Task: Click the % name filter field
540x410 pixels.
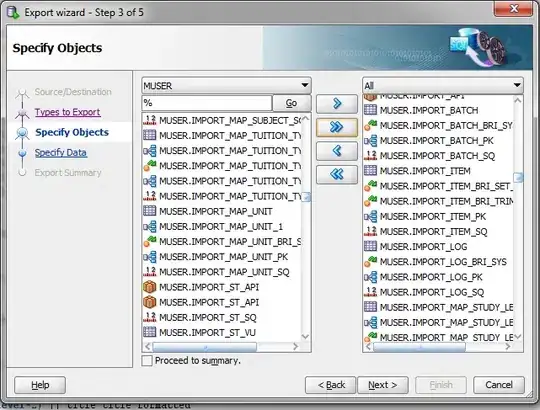Action: coord(207,103)
